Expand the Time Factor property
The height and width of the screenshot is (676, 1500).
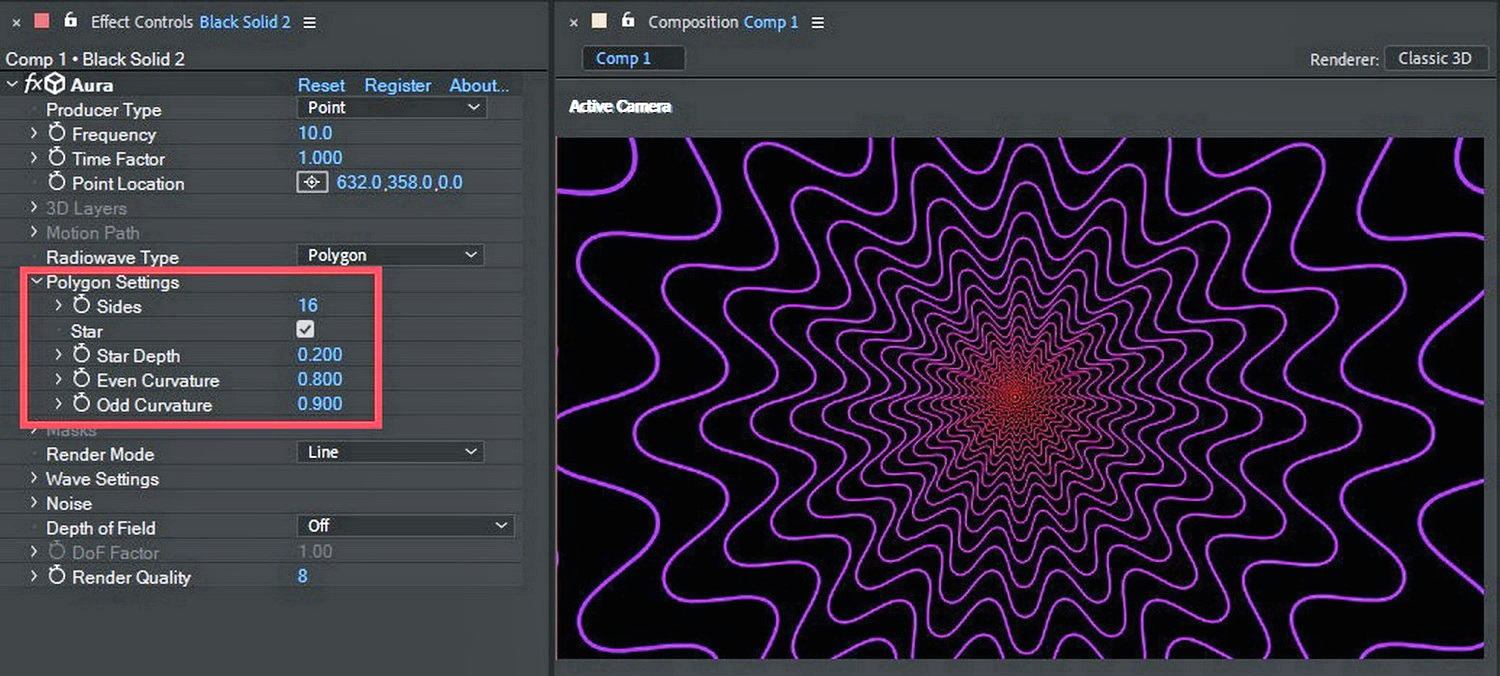[x=34, y=158]
